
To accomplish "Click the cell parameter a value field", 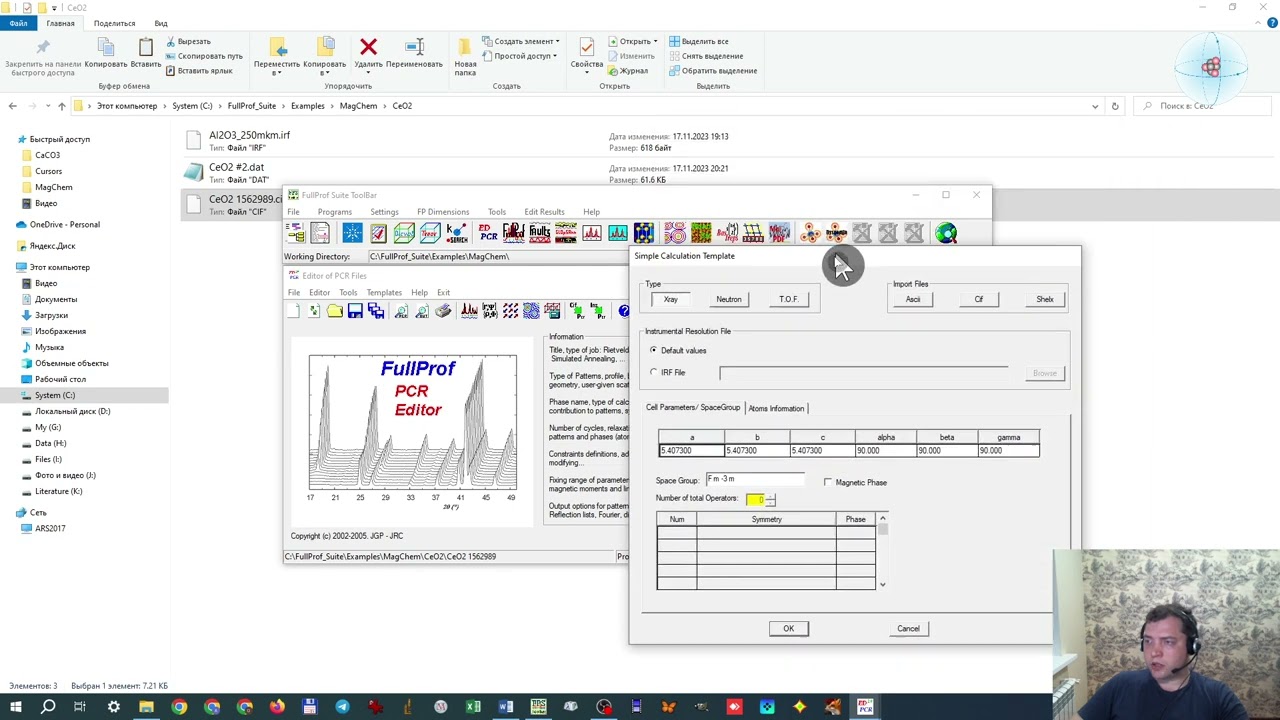I will tap(691, 451).
